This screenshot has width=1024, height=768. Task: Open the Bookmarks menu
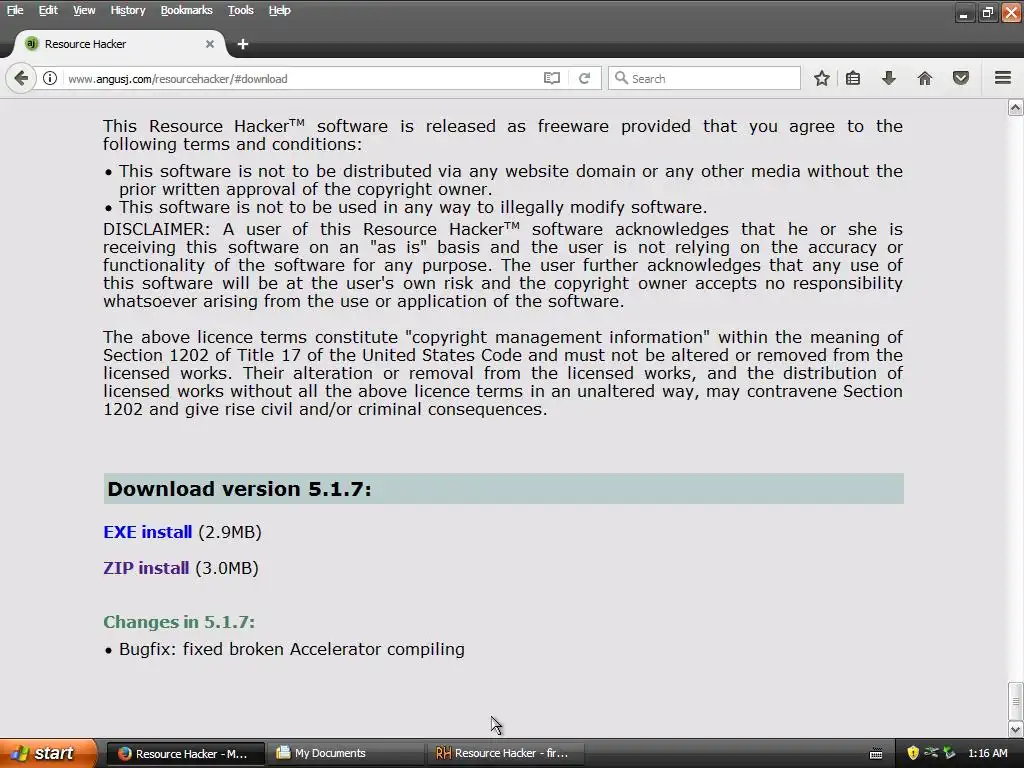click(187, 10)
